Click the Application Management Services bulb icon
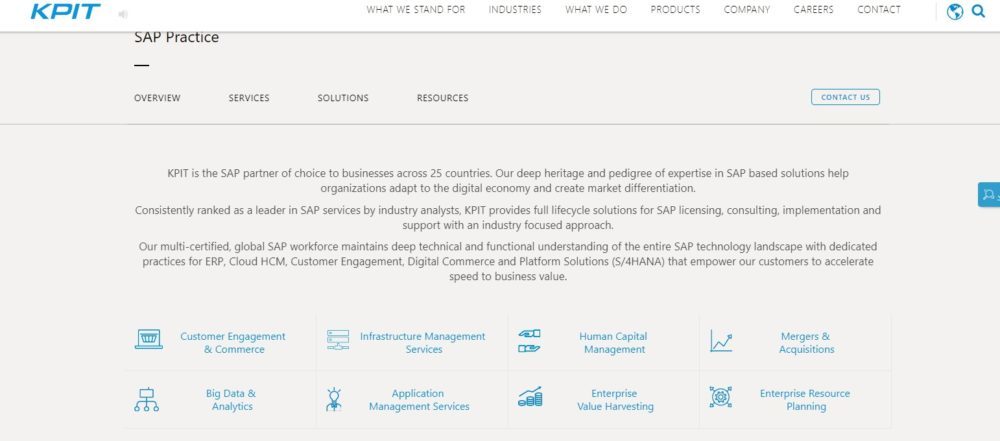 click(334, 399)
